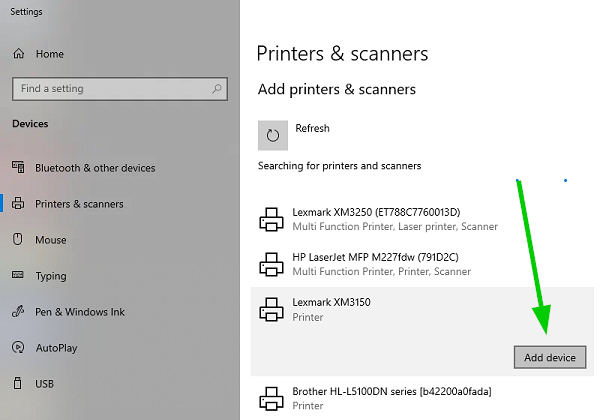This screenshot has width=612, height=420.
Task: Click the AutoPlay icon
Action: (x=18, y=347)
